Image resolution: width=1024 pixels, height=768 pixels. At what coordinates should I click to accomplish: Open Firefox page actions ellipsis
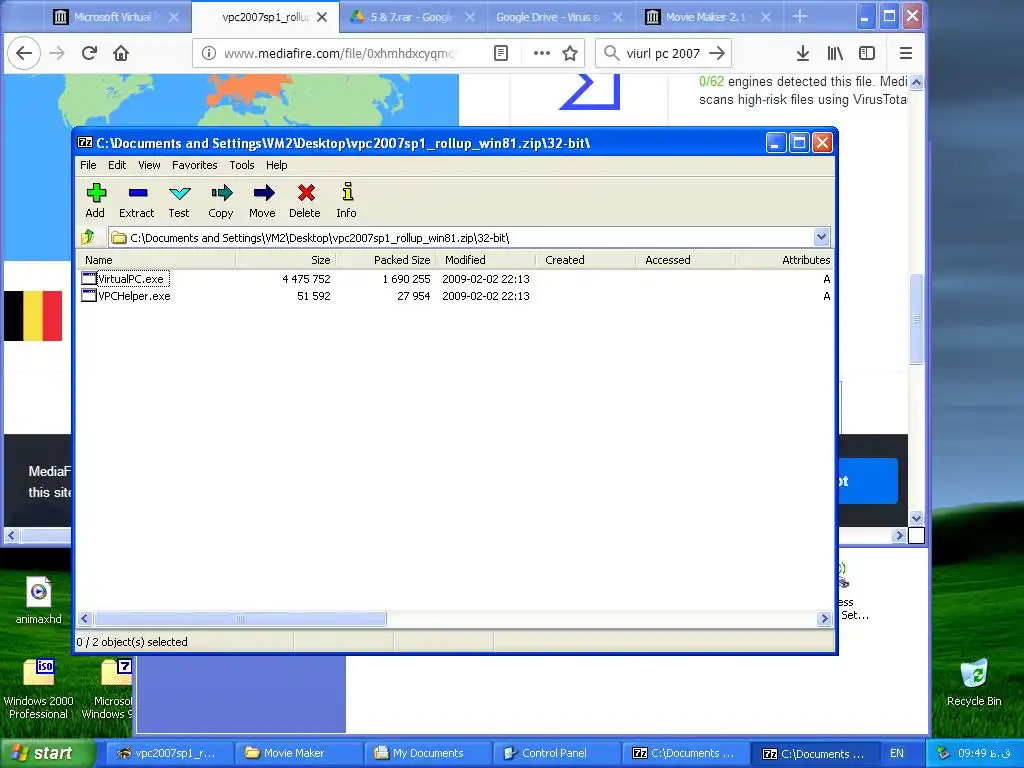(541, 54)
